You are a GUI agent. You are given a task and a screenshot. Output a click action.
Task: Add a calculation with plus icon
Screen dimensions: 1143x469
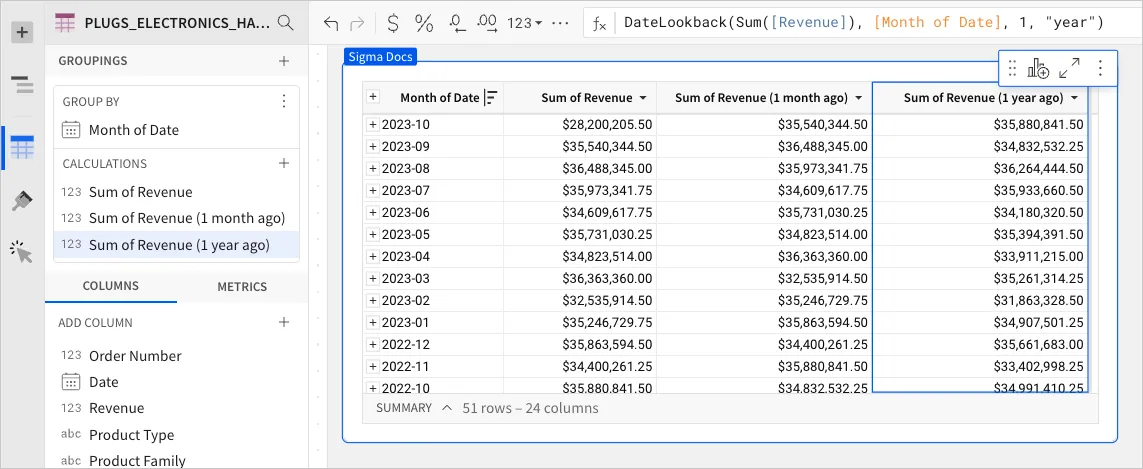[x=284, y=163]
